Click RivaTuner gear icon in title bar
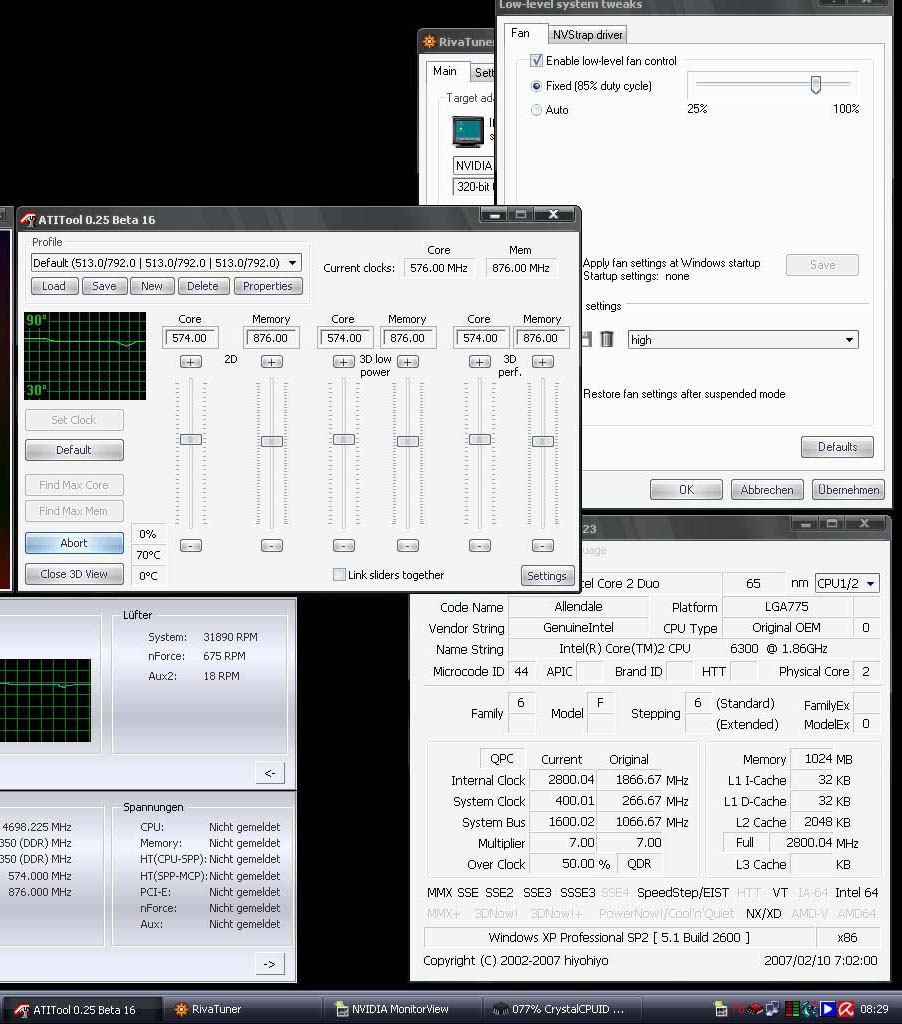The image size is (902, 1024). (x=429, y=42)
